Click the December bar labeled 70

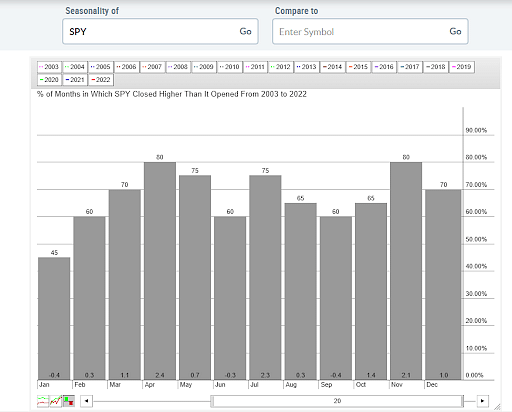[x=443, y=284]
